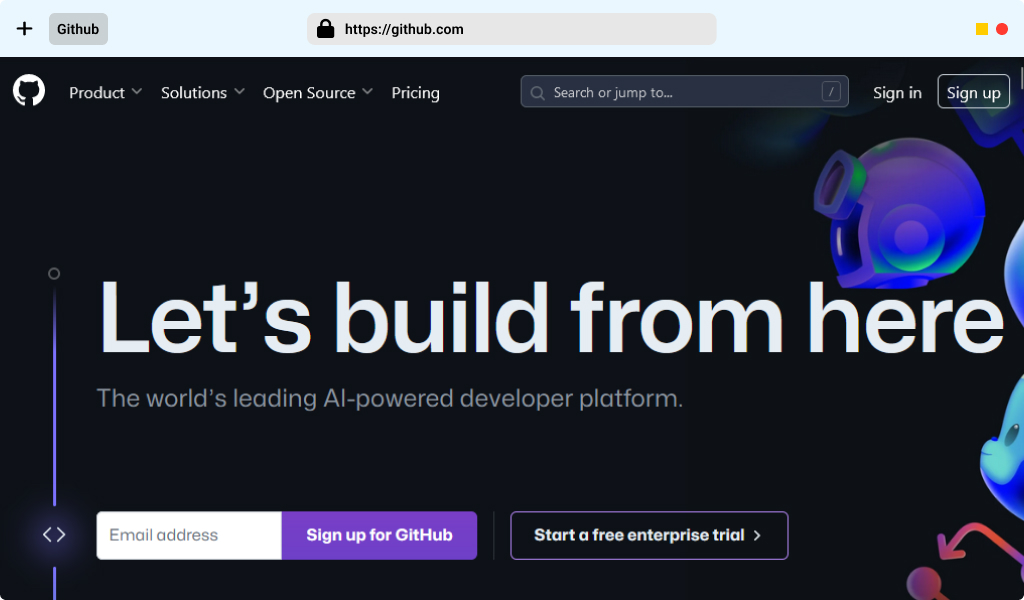The width and height of the screenshot is (1024, 600).
Task: Open the Pricing page
Action: click(415, 93)
